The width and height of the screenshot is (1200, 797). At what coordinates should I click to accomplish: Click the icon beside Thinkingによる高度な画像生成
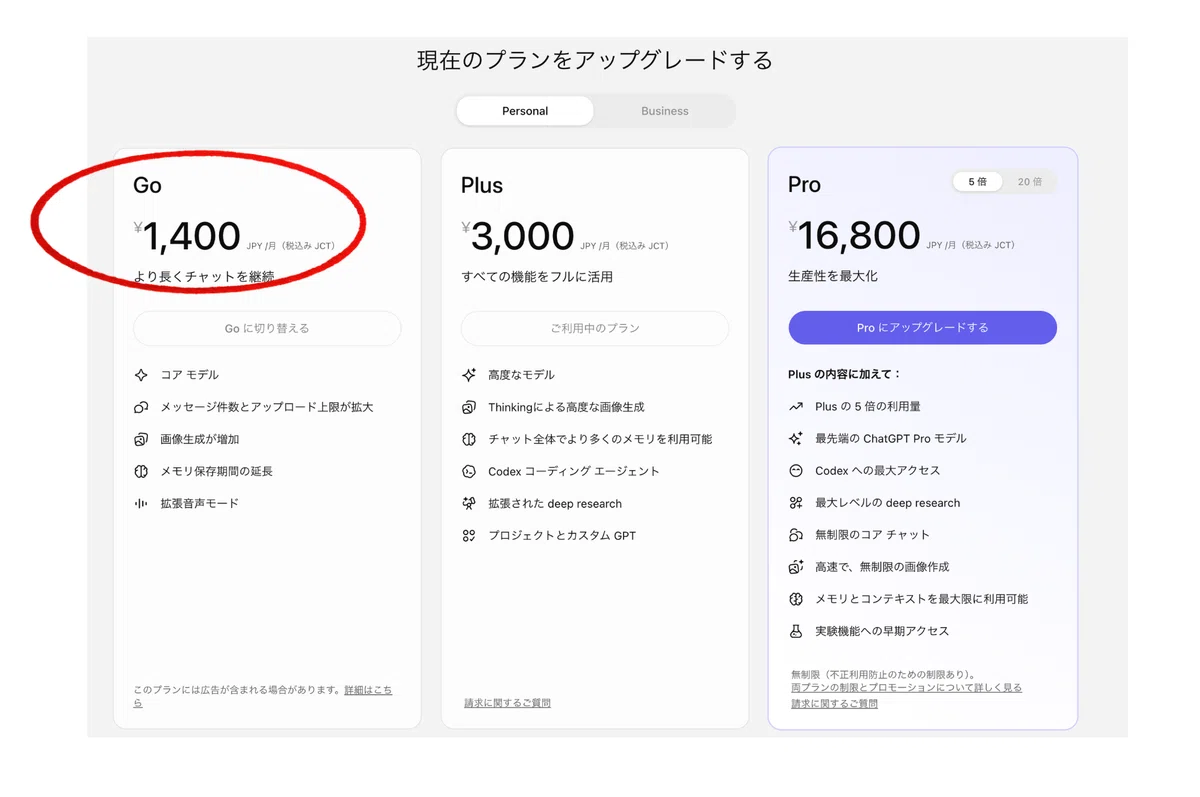click(469, 407)
